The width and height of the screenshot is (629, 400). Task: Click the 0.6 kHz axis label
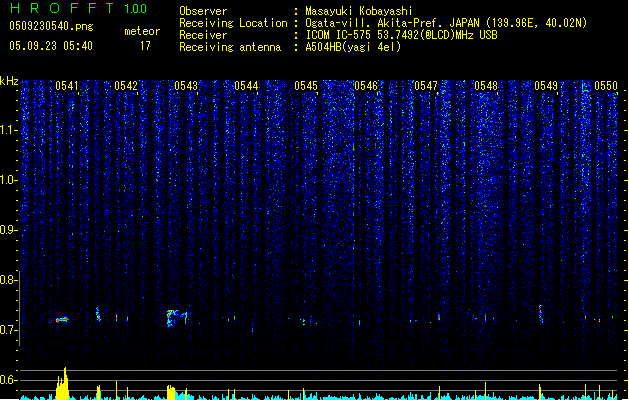tap(8, 380)
